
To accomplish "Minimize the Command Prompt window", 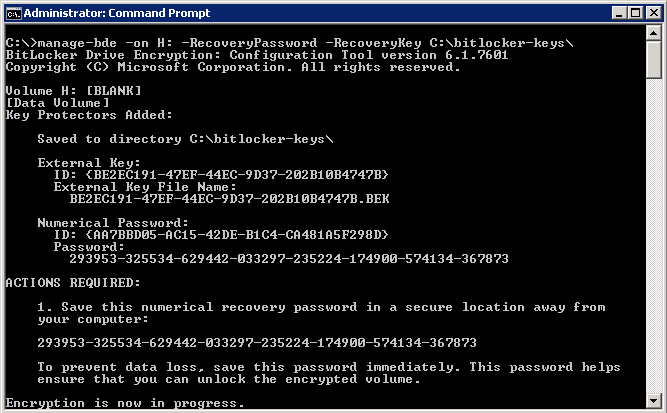I will pyautogui.click(x=619, y=13).
